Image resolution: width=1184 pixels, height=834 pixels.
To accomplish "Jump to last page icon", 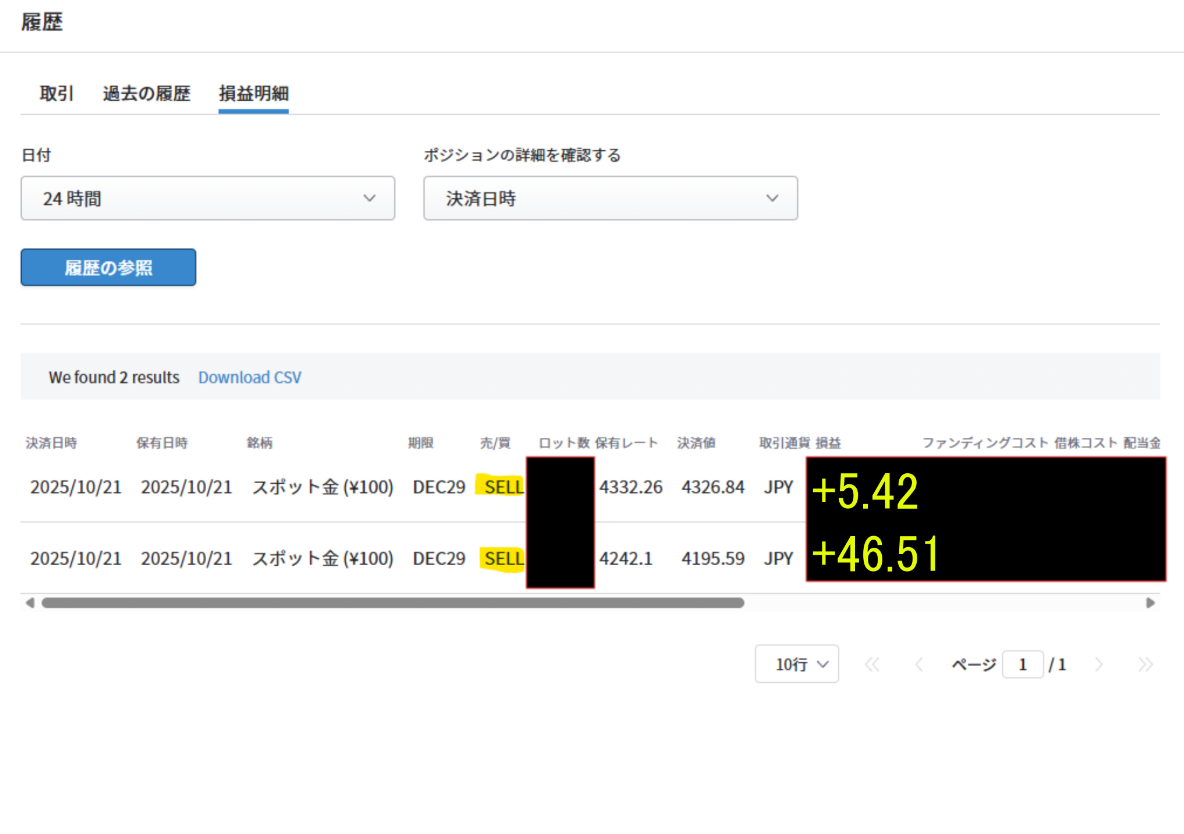I will tap(1145, 664).
